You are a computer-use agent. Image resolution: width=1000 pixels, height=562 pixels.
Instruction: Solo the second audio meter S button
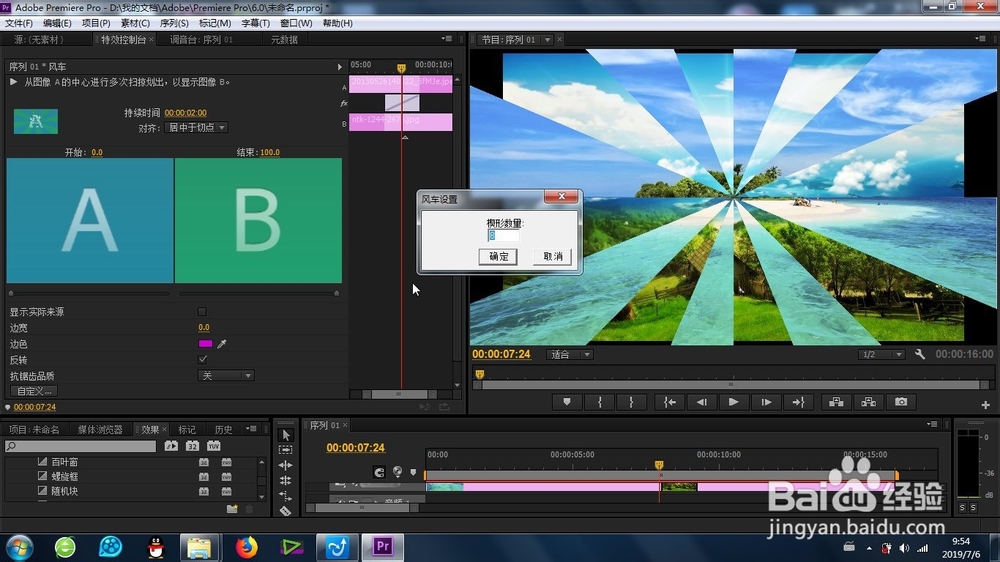coord(973,508)
